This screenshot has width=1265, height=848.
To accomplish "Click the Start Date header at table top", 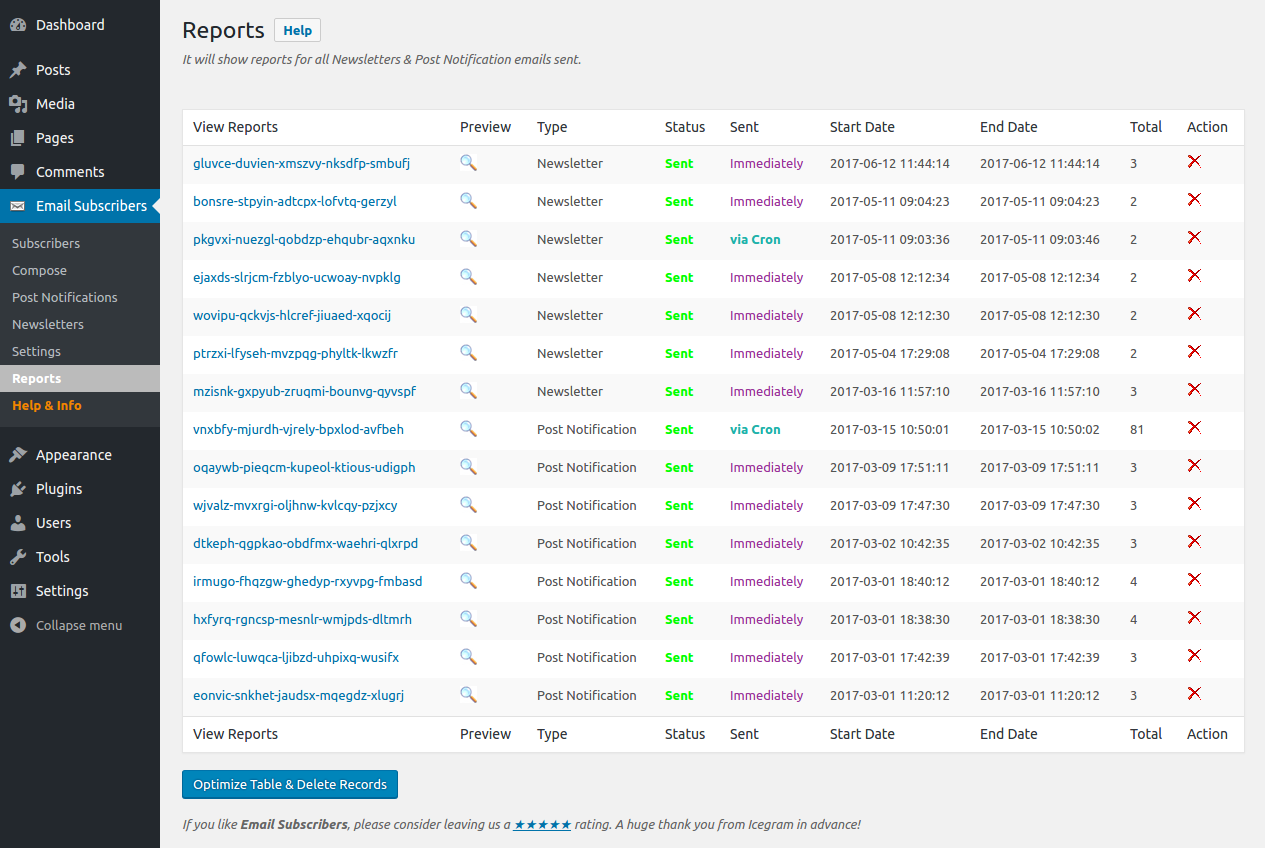I will [862, 127].
